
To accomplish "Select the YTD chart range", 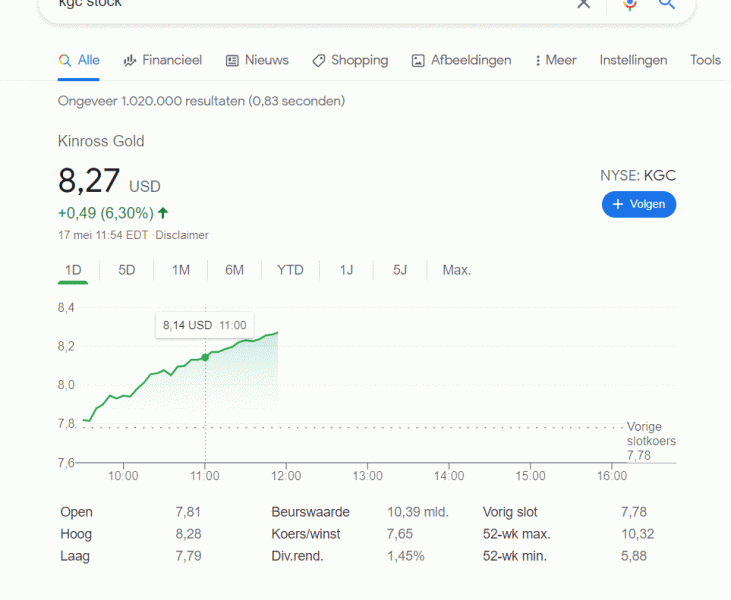I will pyautogui.click(x=290, y=270).
